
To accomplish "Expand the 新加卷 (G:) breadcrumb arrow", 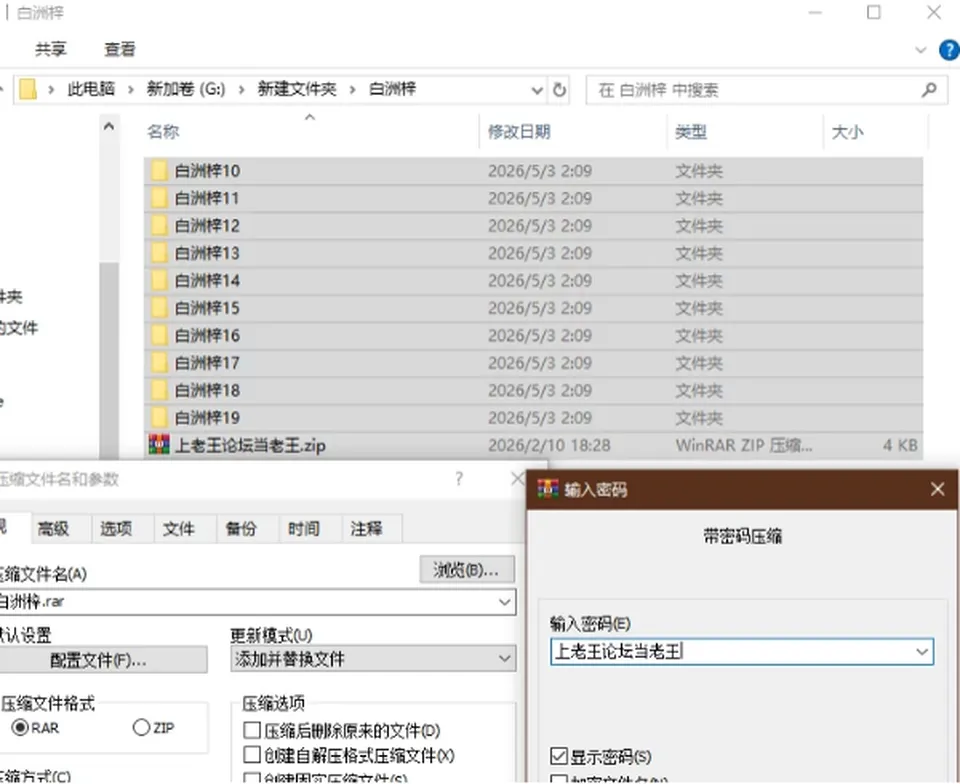I will 241,90.
